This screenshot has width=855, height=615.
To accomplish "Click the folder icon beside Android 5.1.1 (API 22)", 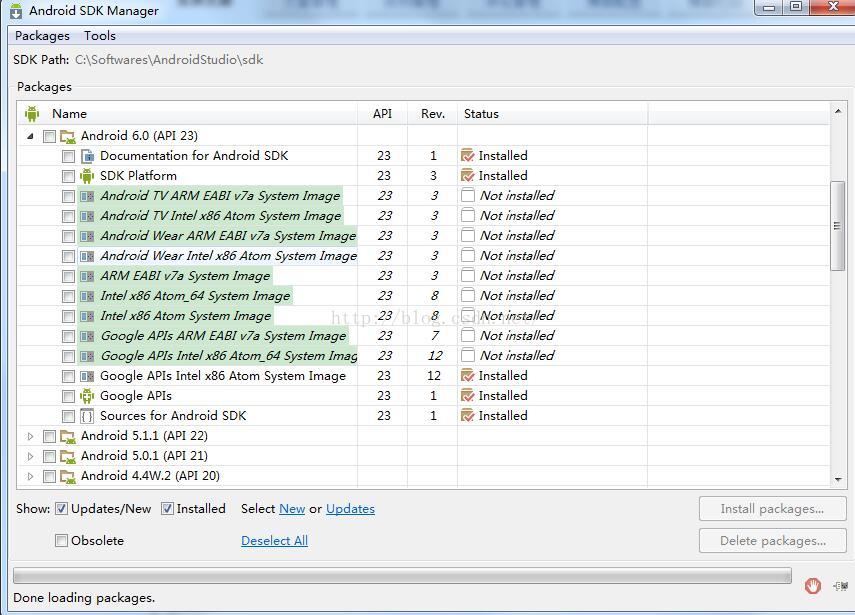I will click(68, 437).
